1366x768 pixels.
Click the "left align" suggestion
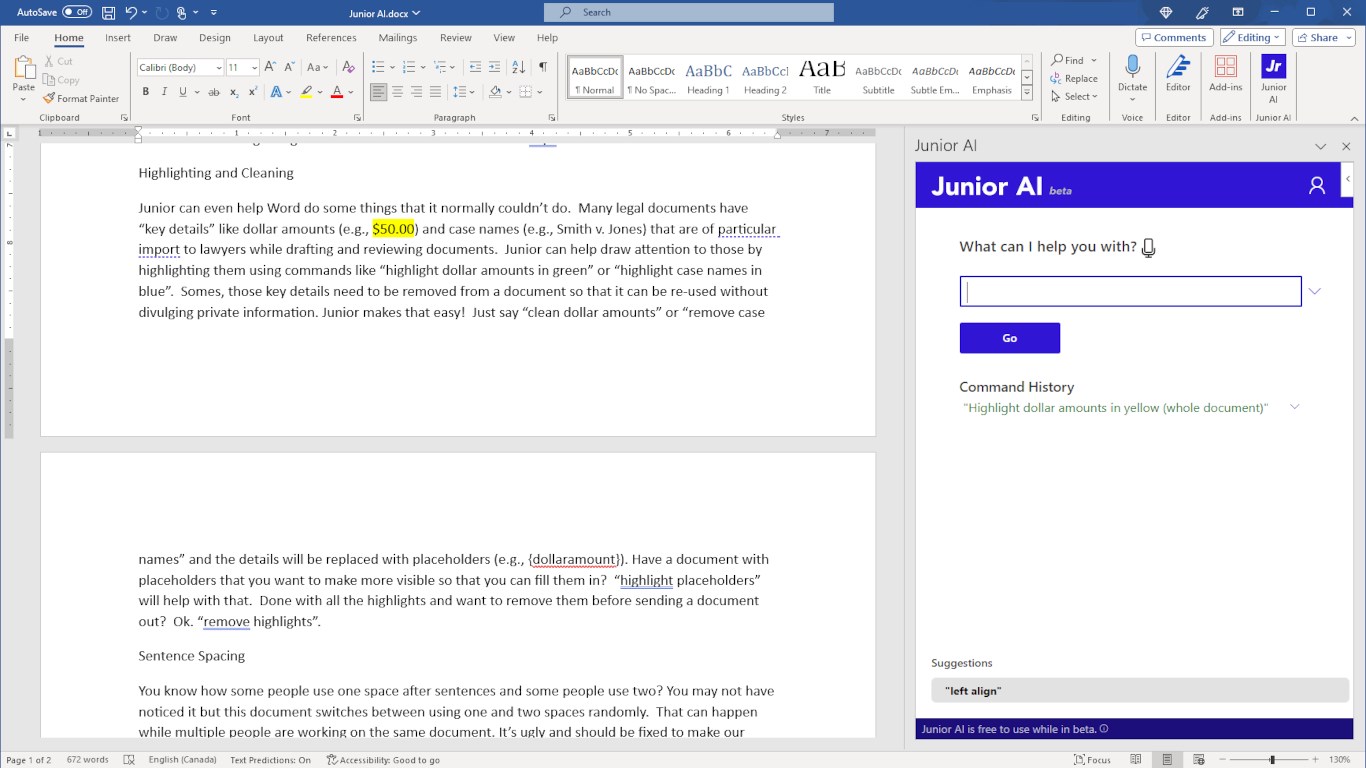(x=1140, y=691)
